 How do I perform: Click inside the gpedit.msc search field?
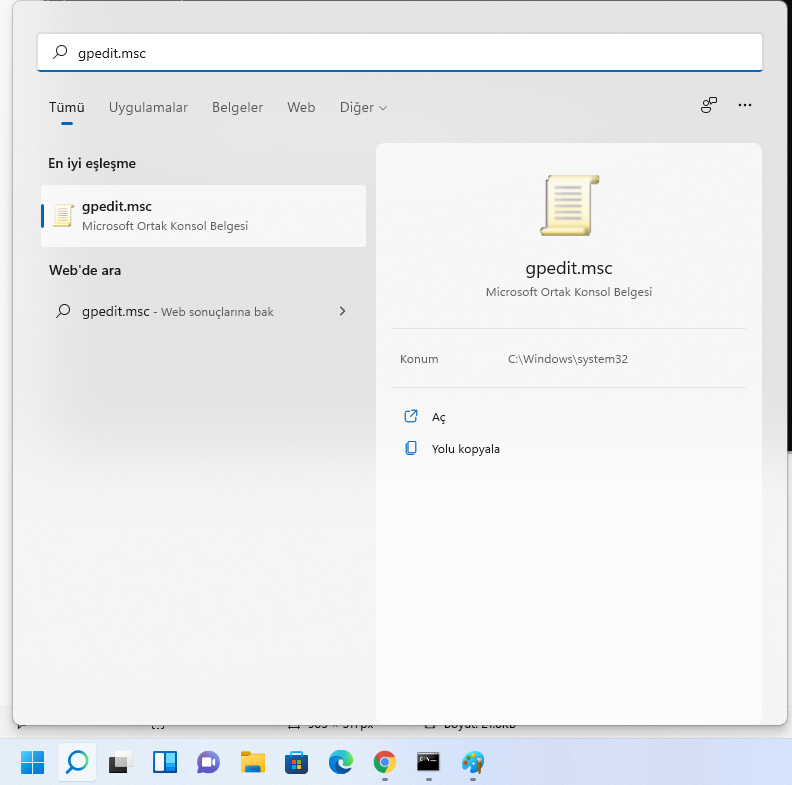click(400, 53)
